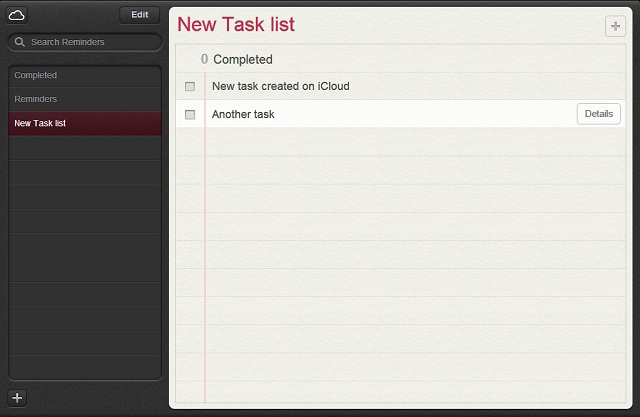
Task: Select "New Task list" in the sidebar
Action: [41, 123]
